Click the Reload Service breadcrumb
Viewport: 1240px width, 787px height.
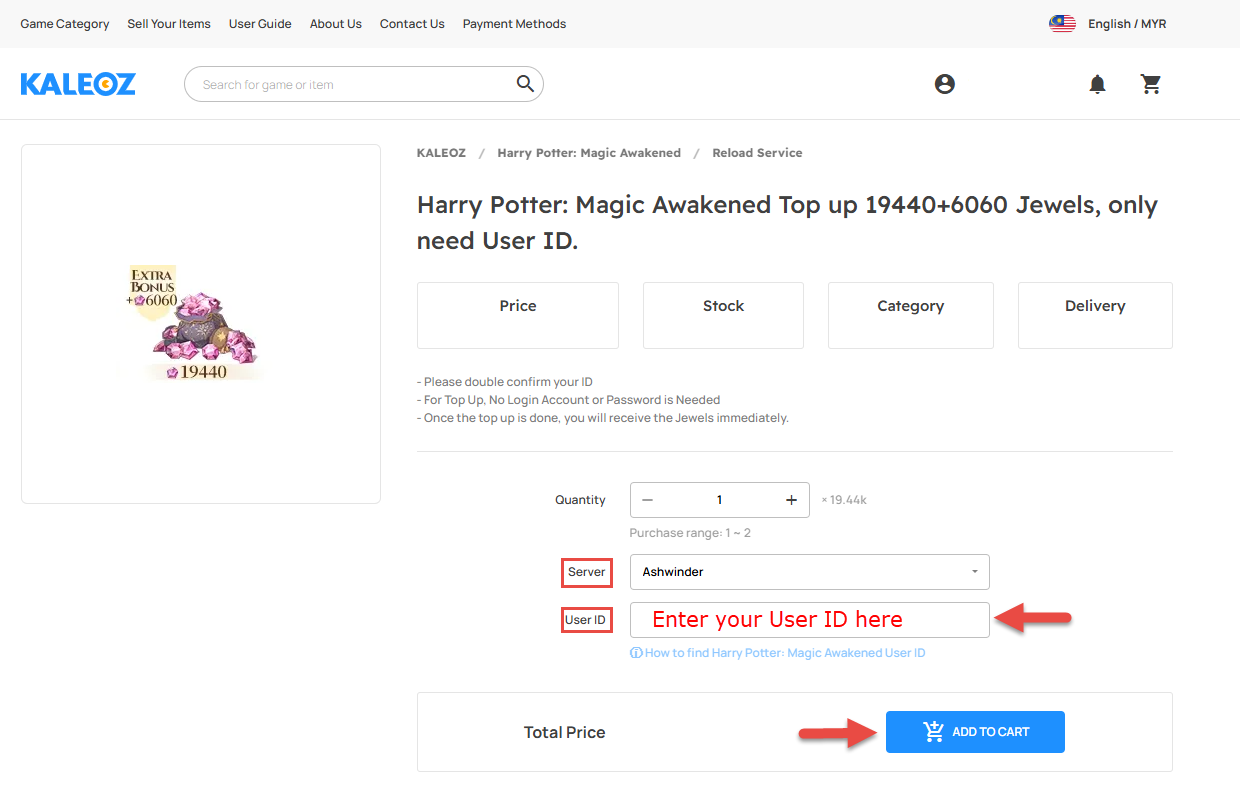coord(757,153)
